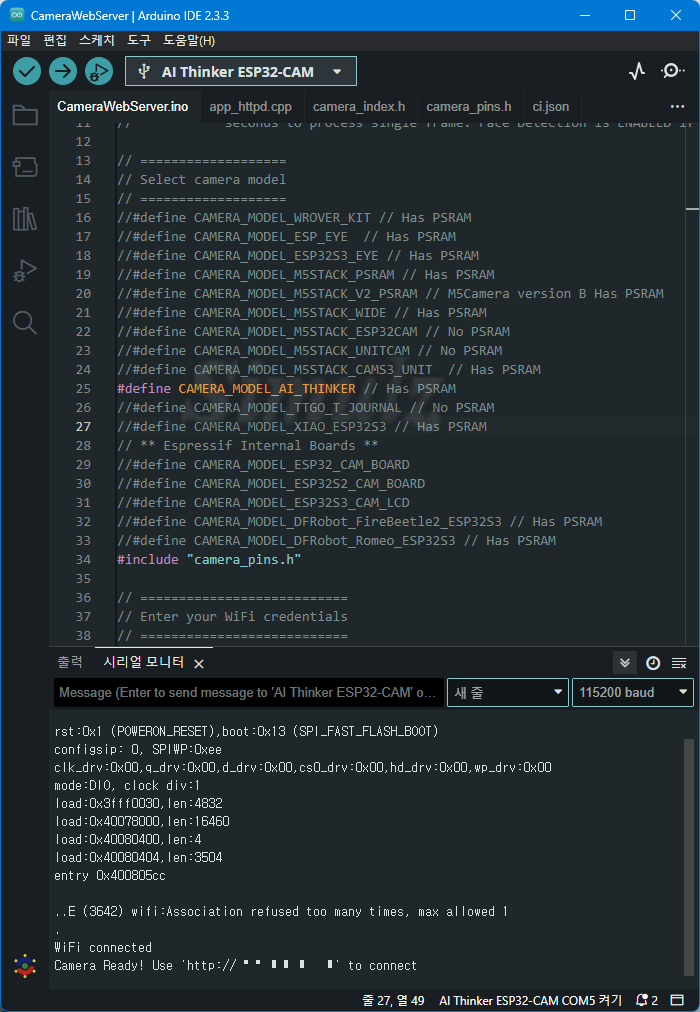Open Library Manager books icon
The height and width of the screenshot is (1012, 700).
click(x=25, y=219)
